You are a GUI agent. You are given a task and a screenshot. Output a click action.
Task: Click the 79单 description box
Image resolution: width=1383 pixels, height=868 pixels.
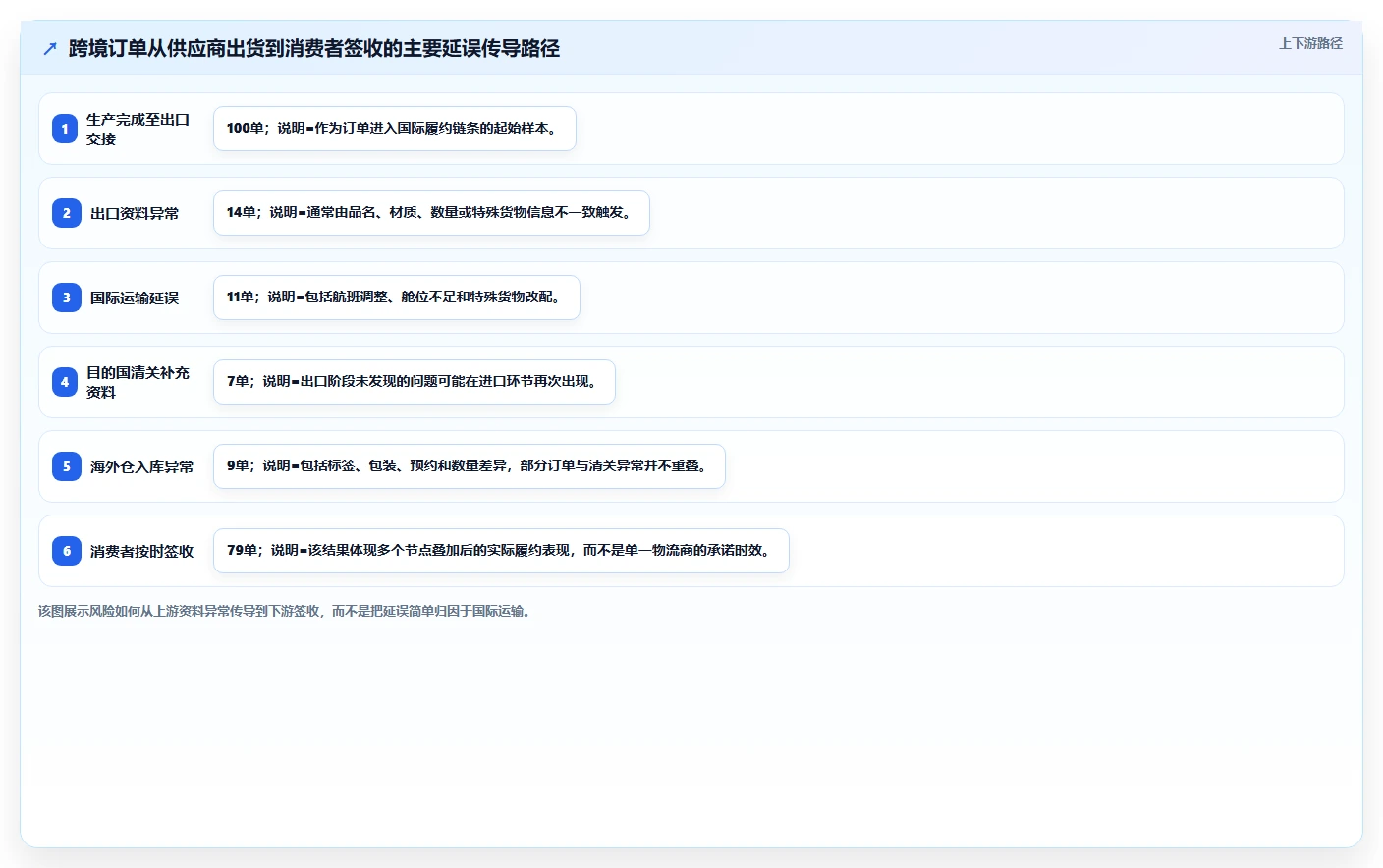coord(501,551)
